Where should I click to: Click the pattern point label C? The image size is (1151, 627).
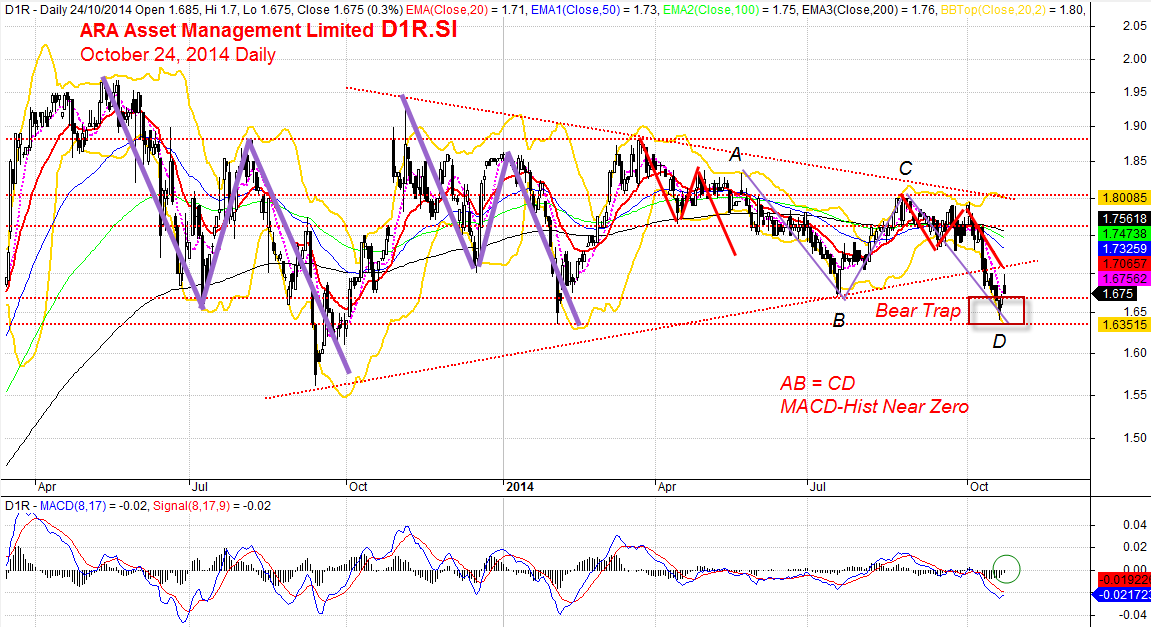point(906,169)
